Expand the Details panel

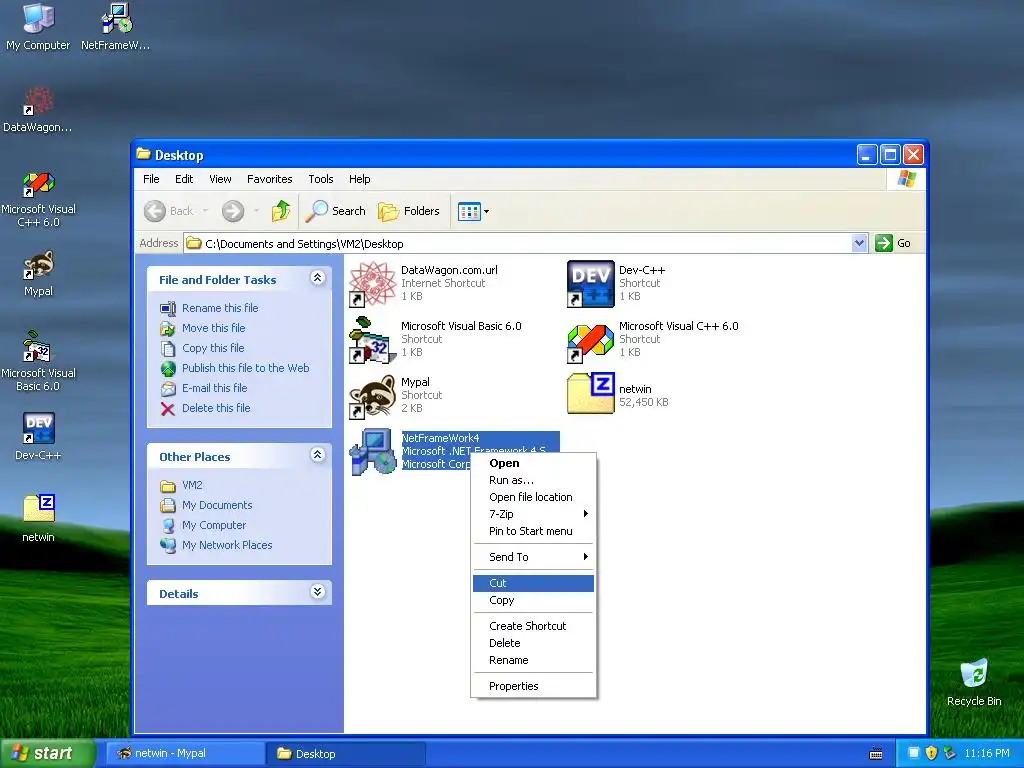point(317,592)
